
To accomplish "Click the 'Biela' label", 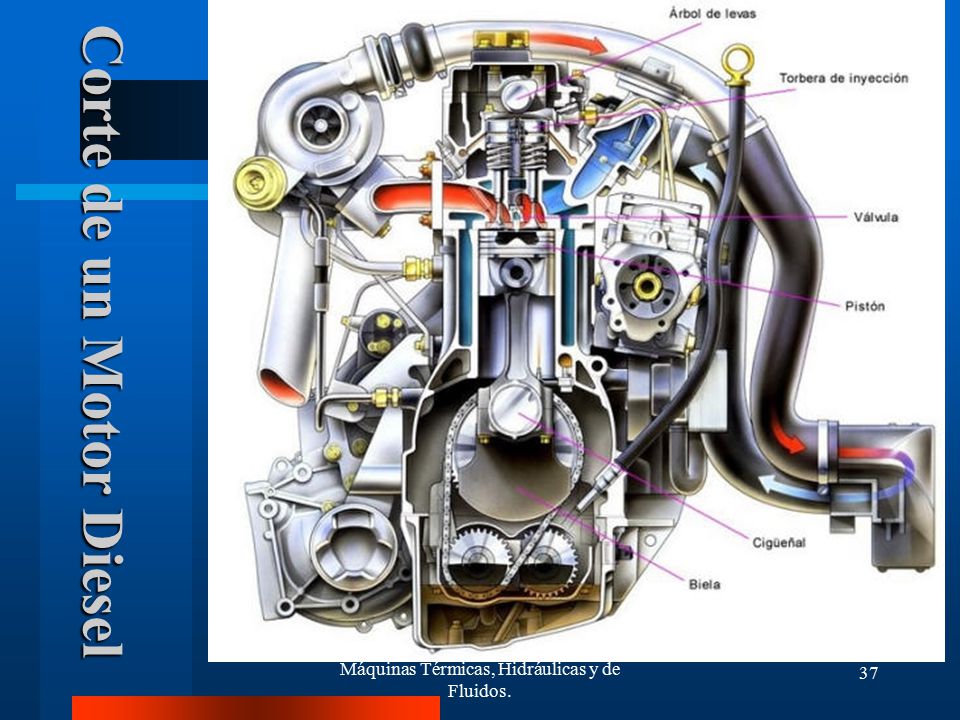I will click(x=704, y=585).
